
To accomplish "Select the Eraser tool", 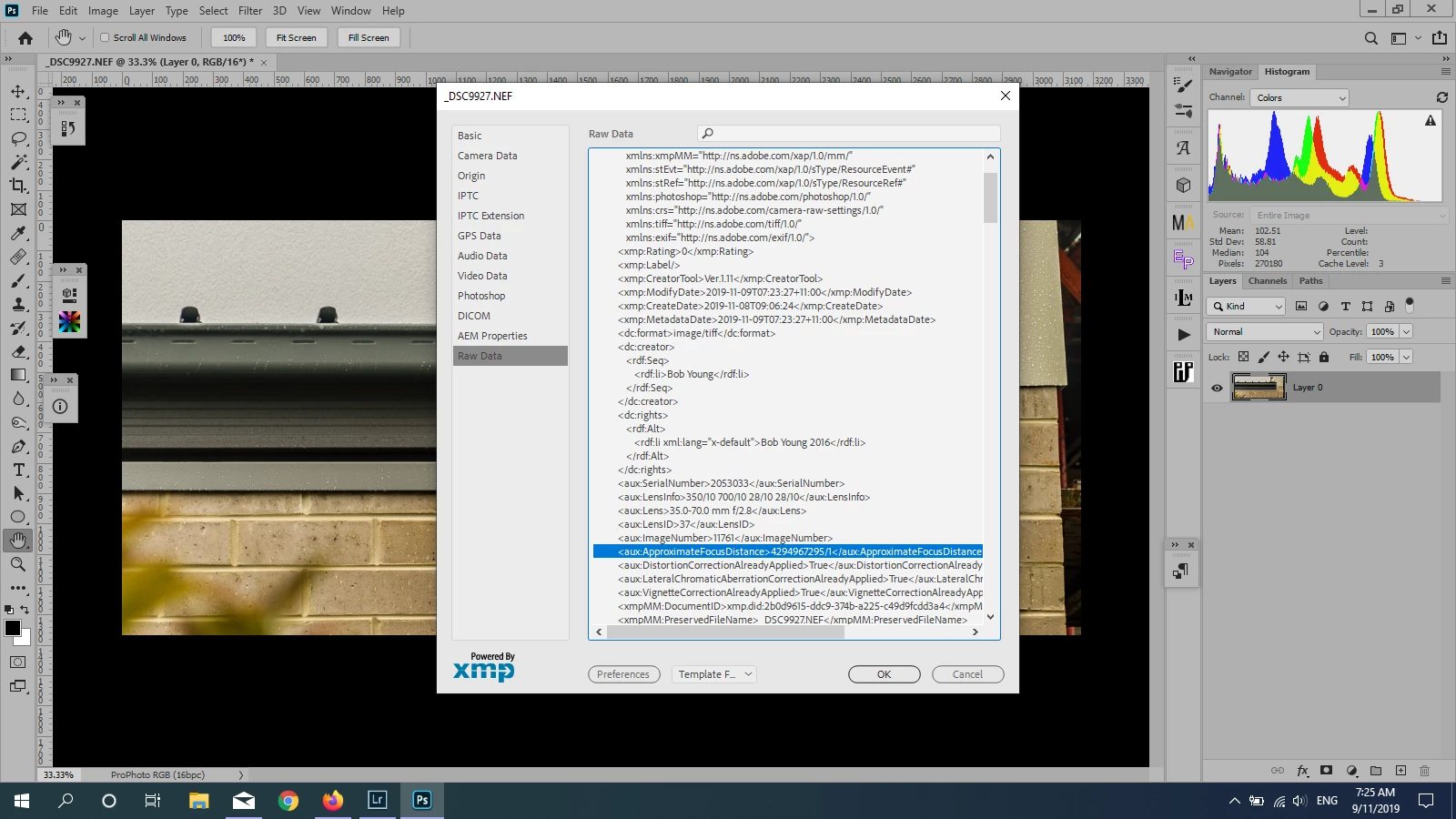I will (x=18, y=351).
